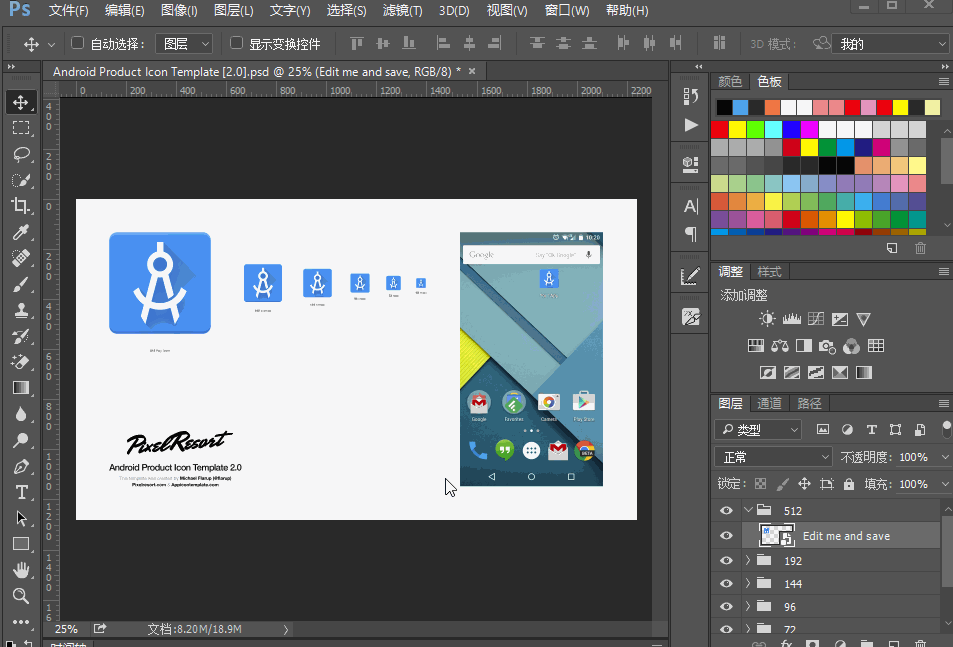Open the layer filter 类型 dropdown

[x=759, y=430]
